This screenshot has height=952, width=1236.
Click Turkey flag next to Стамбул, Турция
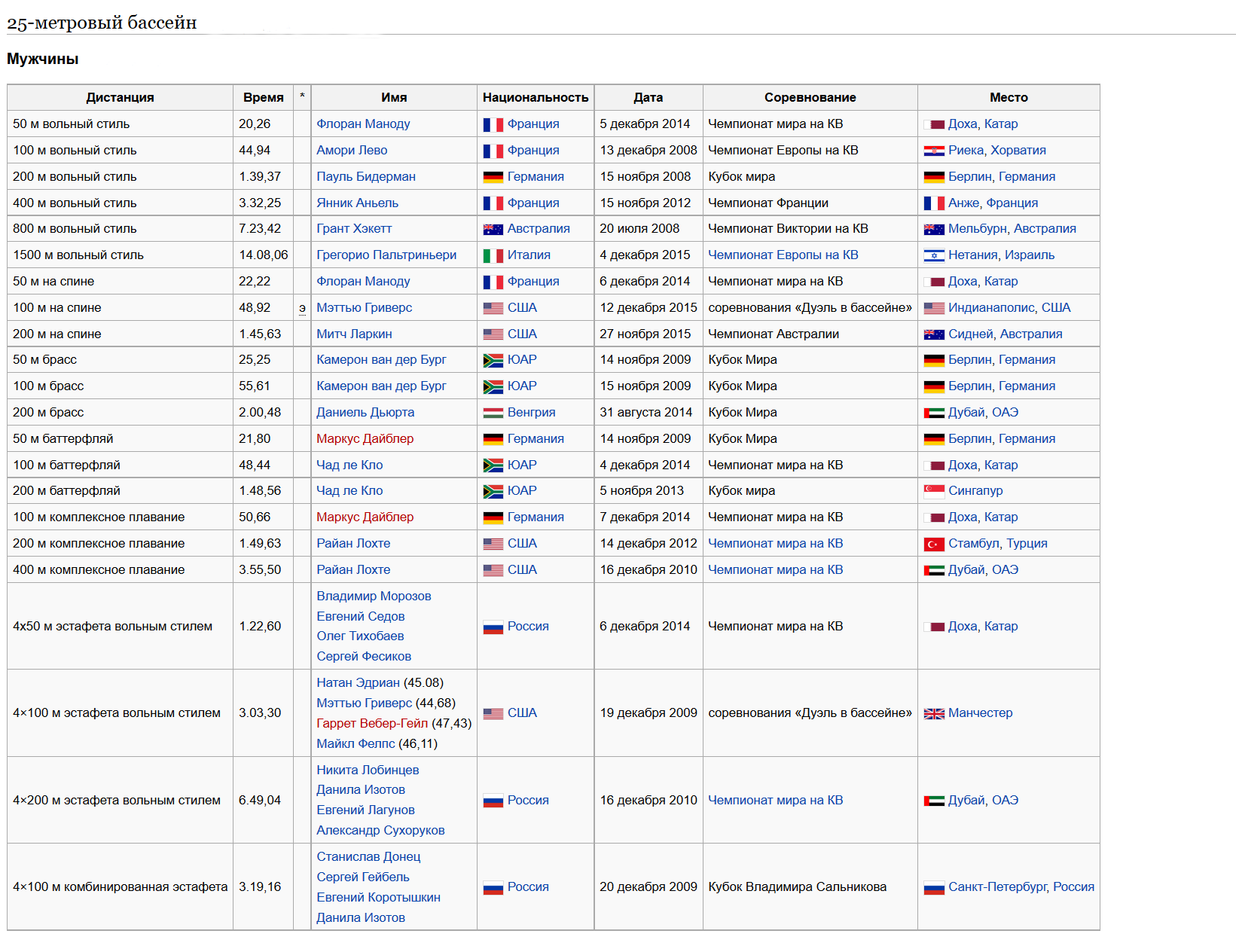[x=934, y=545]
